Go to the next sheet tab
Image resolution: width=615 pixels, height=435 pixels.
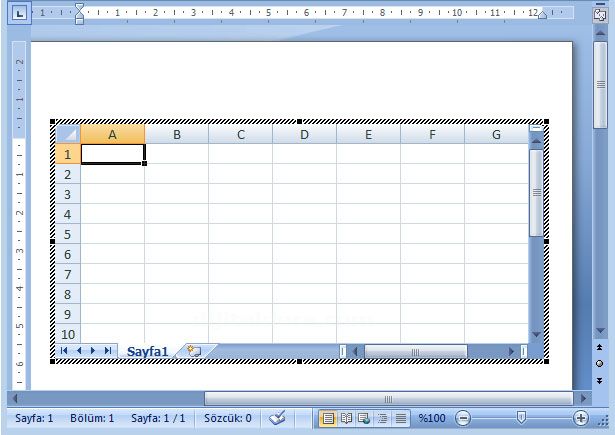pyautogui.click(x=93, y=350)
